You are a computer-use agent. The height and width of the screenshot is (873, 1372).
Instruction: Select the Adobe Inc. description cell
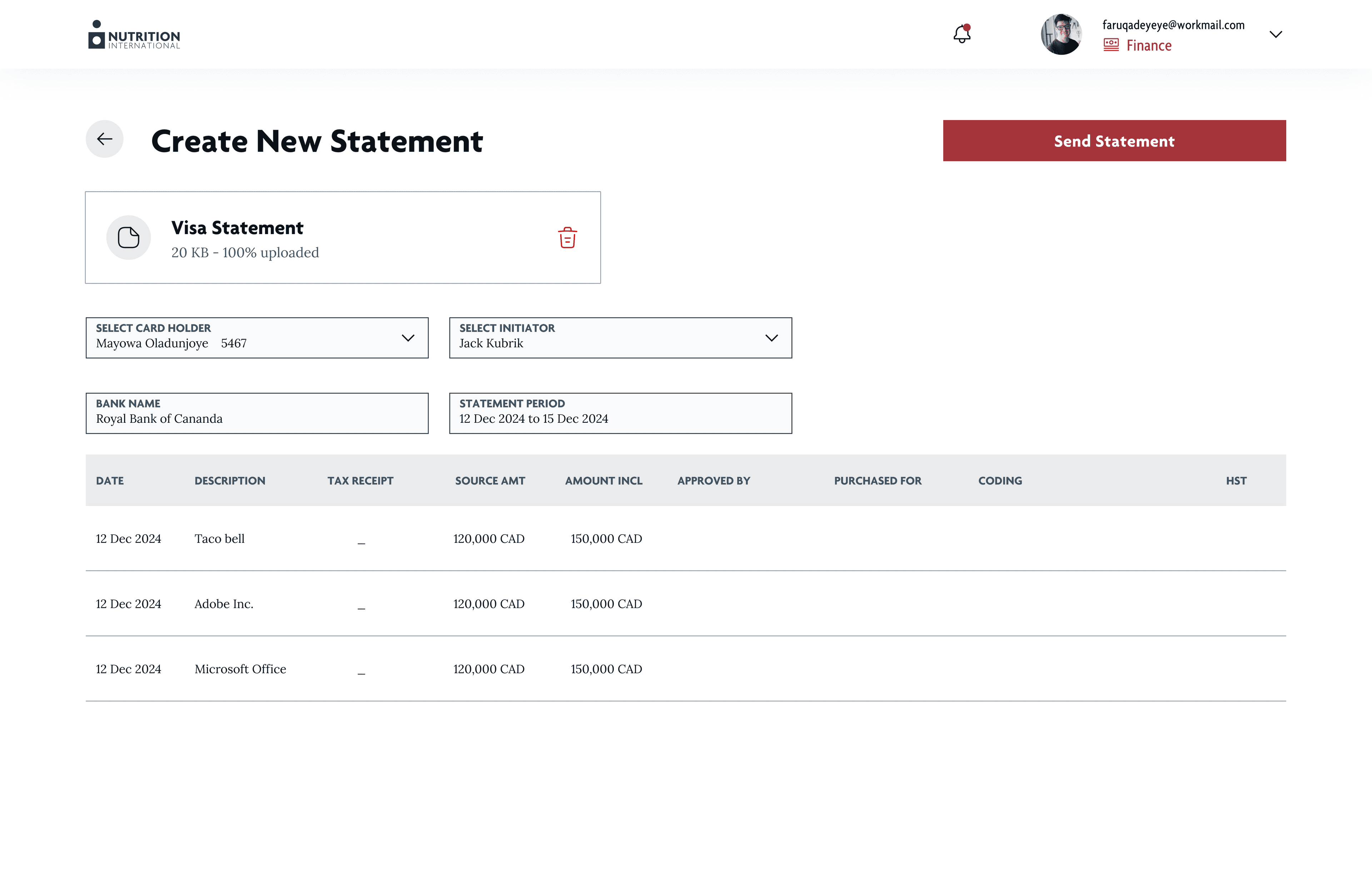tap(224, 604)
